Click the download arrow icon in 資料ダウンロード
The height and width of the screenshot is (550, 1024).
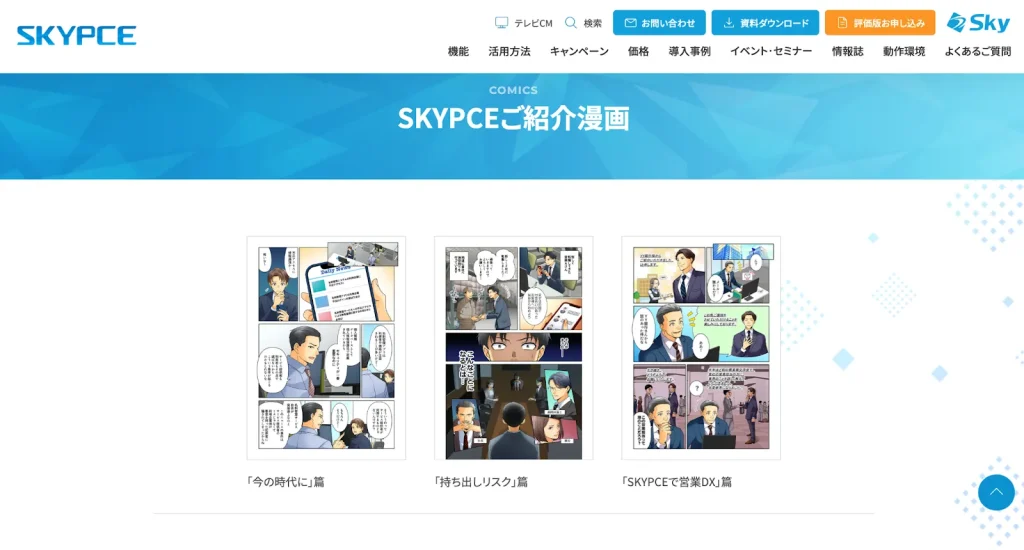[x=729, y=23]
